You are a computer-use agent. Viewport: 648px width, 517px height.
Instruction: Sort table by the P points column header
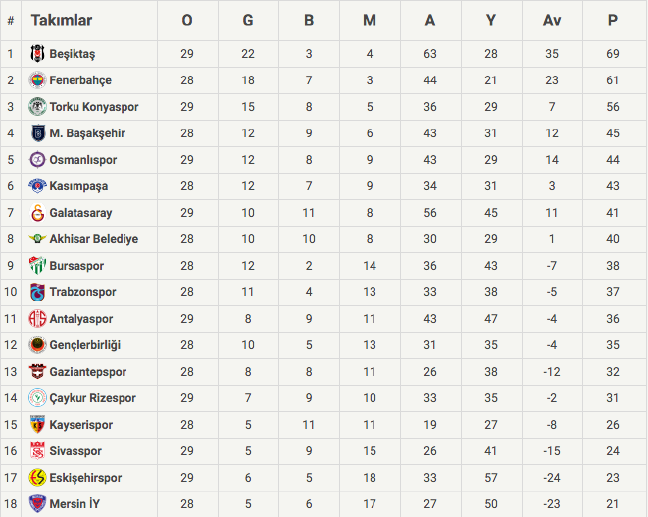(x=612, y=20)
